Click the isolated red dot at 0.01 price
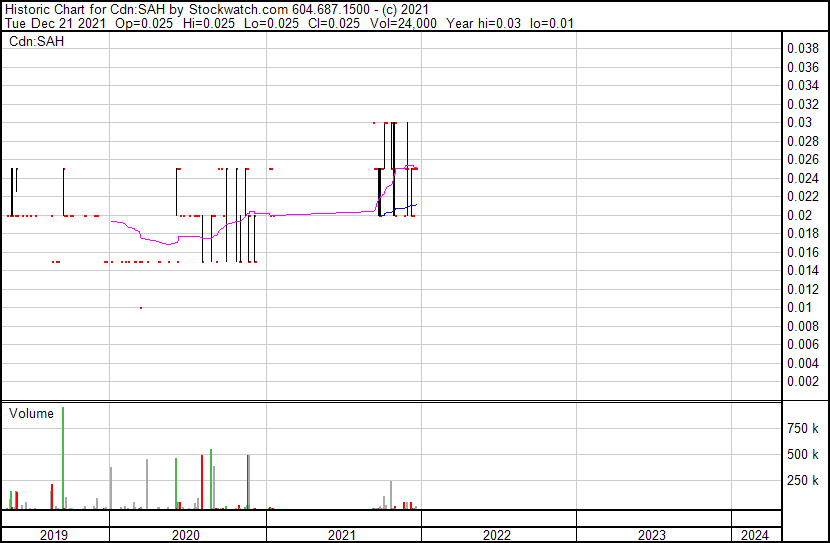The height and width of the screenshot is (543, 830). click(141, 308)
